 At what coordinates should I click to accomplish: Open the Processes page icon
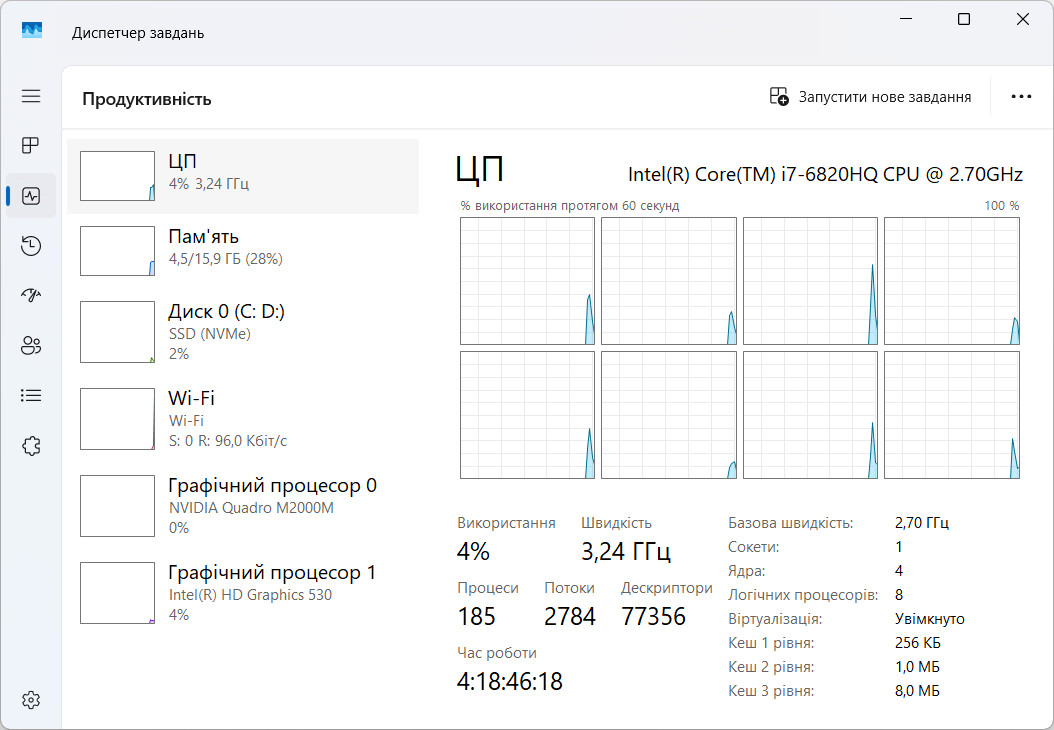(31, 146)
